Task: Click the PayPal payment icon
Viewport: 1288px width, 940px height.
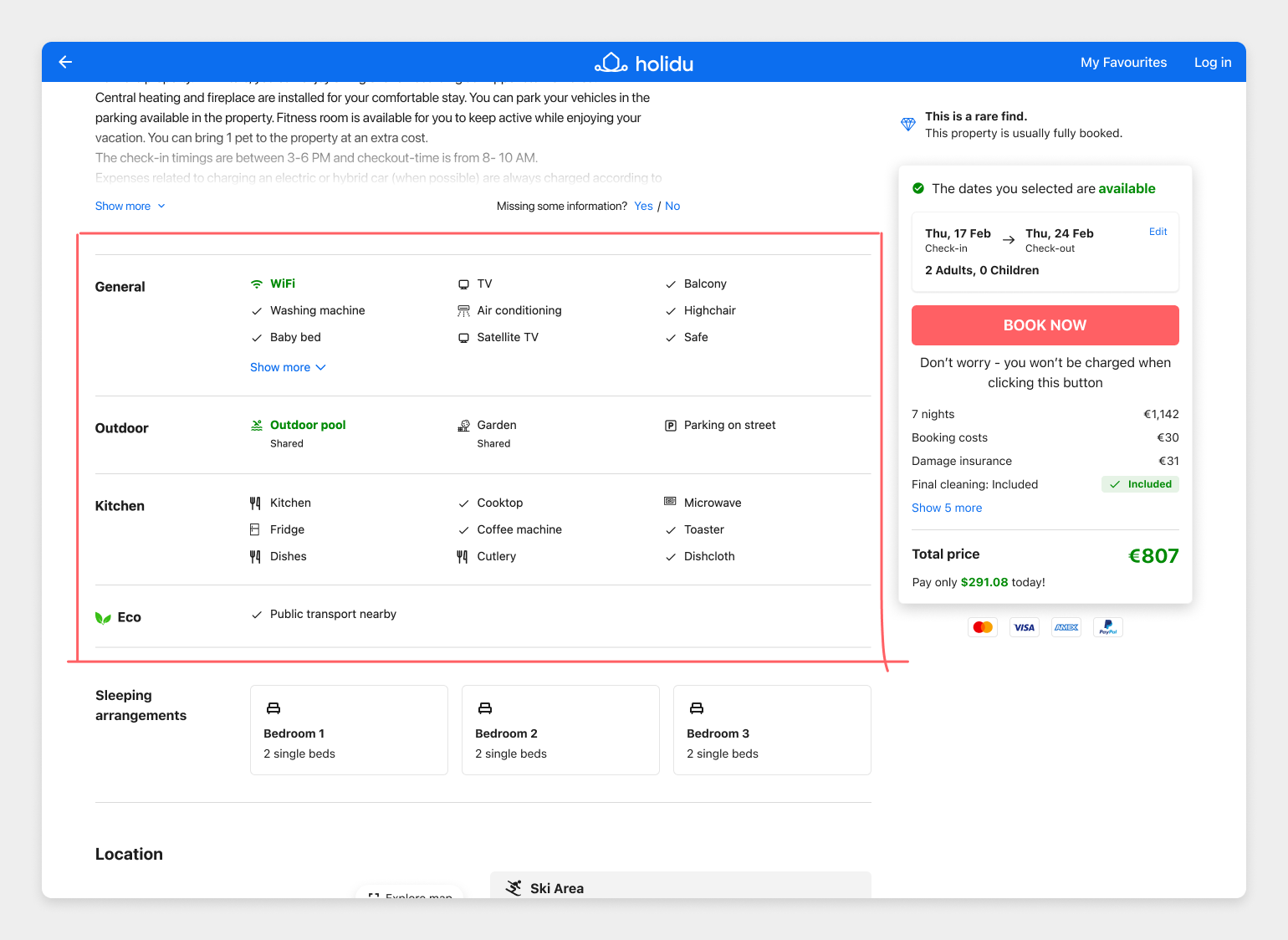Action: click(x=1108, y=627)
